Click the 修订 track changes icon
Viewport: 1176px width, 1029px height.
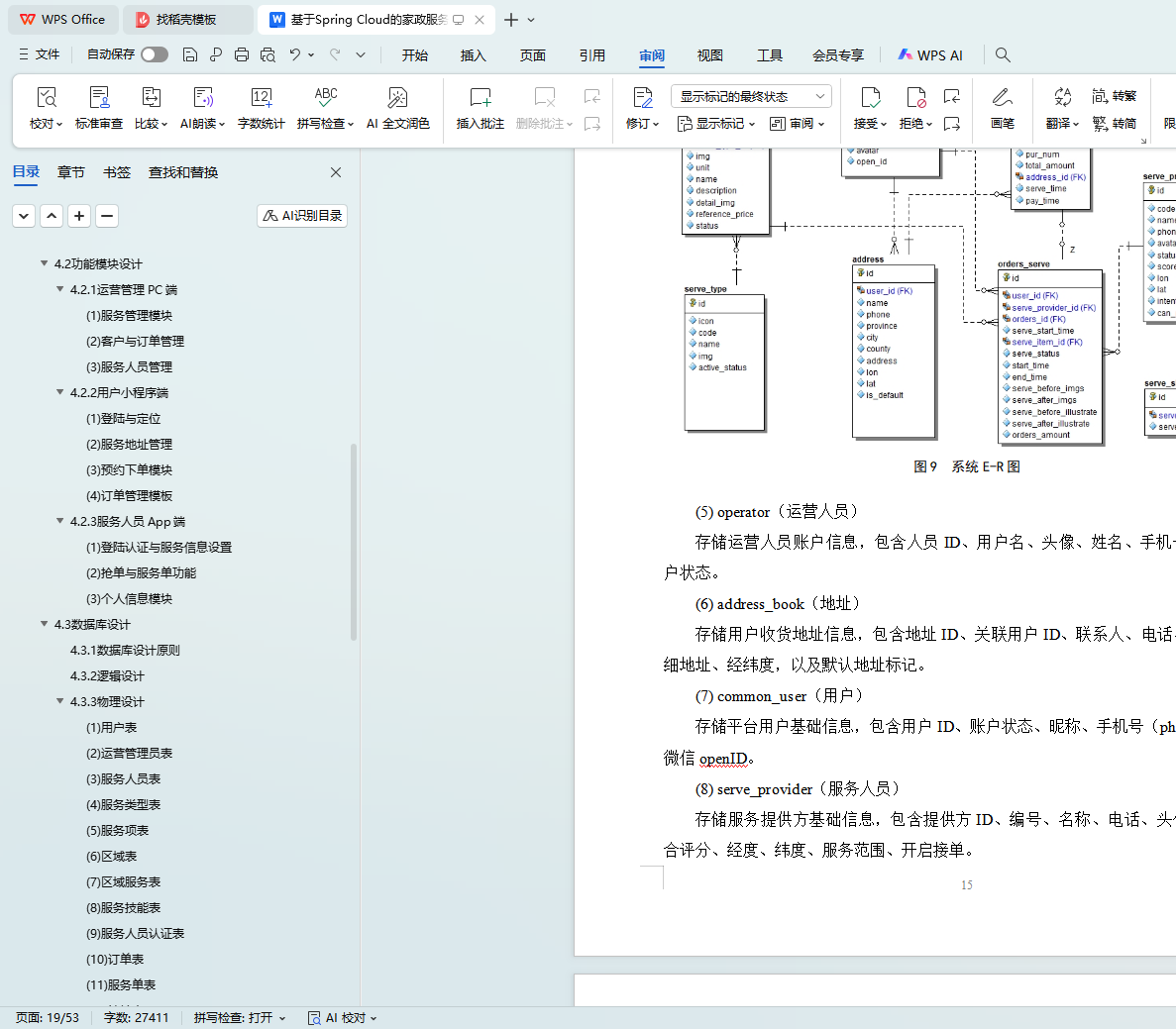(x=642, y=97)
